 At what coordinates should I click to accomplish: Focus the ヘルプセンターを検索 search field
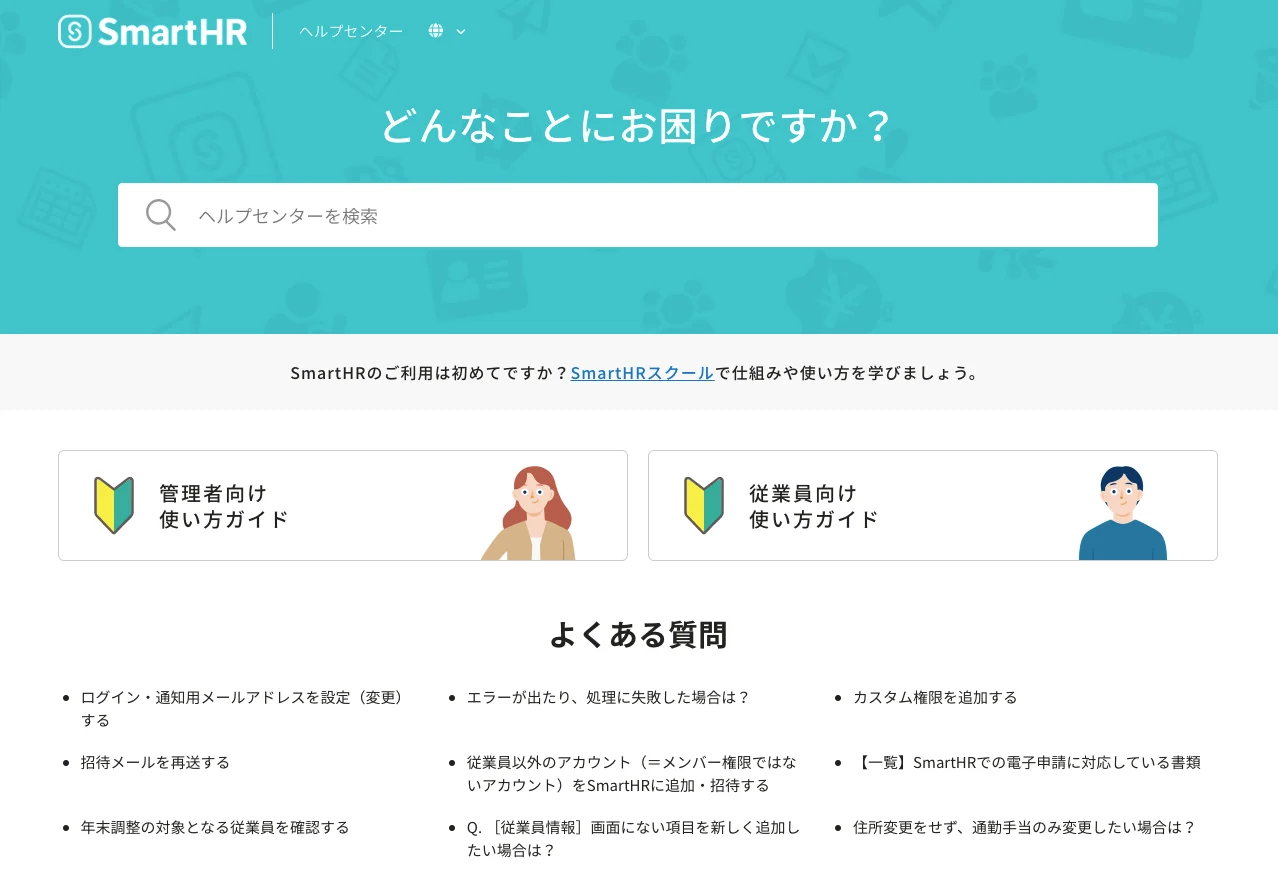pyautogui.click(x=638, y=215)
